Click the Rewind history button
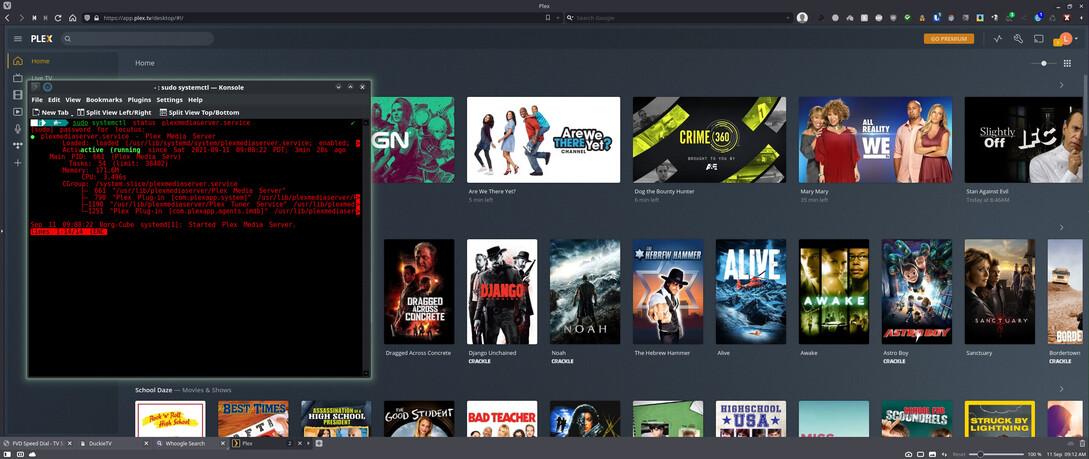Viewport: 1089px width, 459px height. 33,17
